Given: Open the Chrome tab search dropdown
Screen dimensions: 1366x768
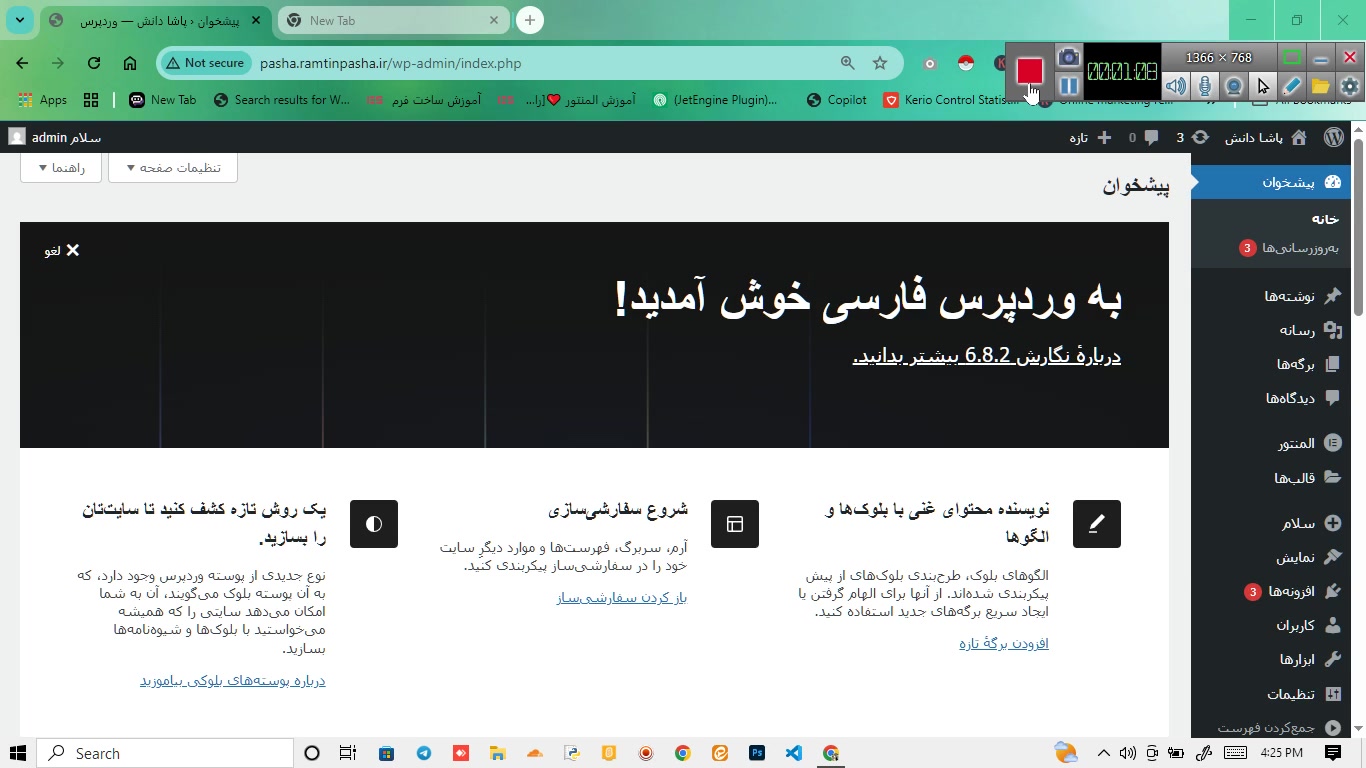Looking at the screenshot, I should [19, 20].
